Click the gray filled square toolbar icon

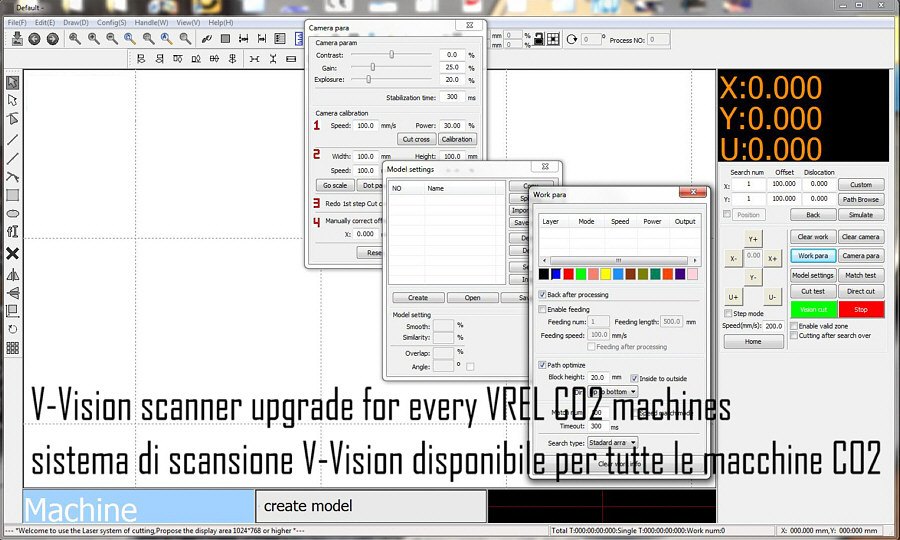[225, 39]
